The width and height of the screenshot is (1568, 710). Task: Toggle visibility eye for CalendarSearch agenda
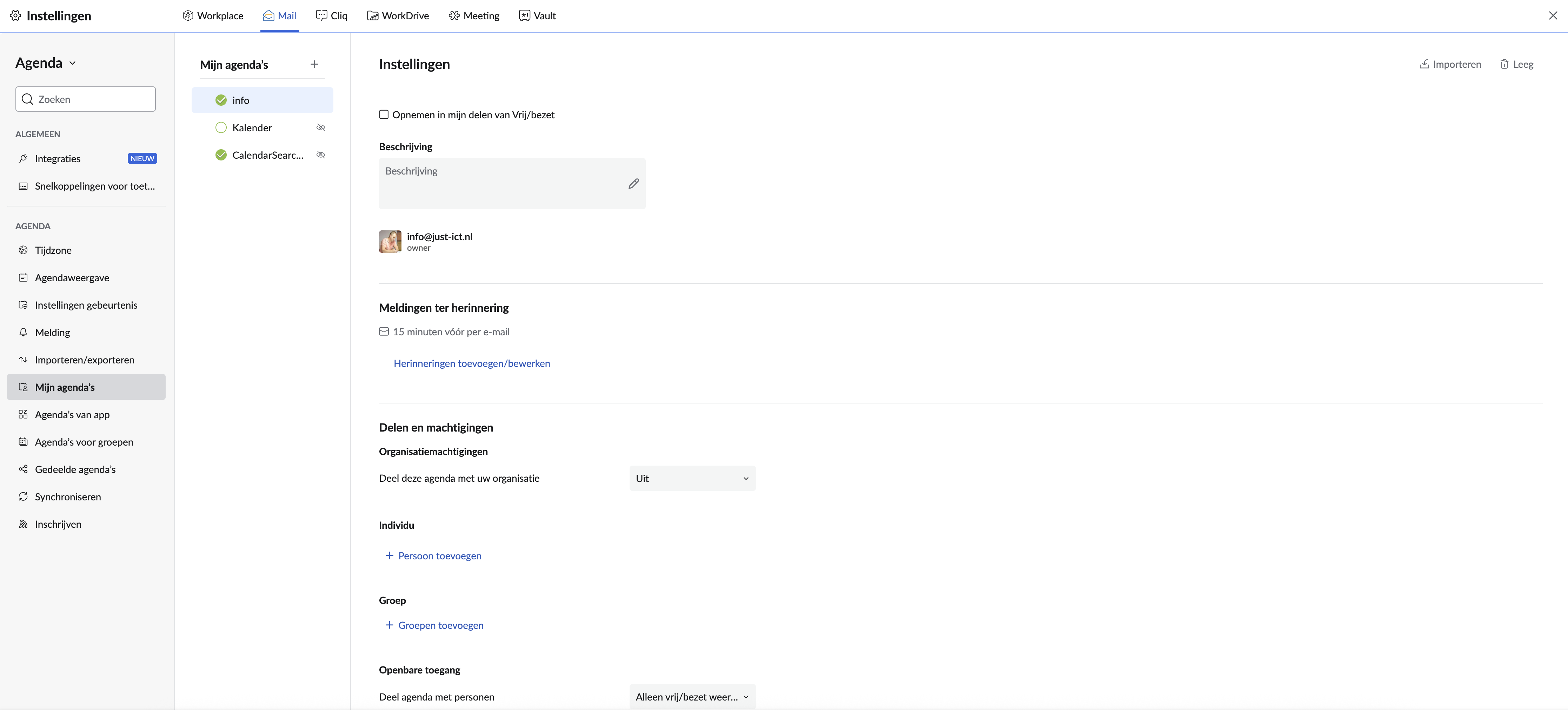(321, 155)
